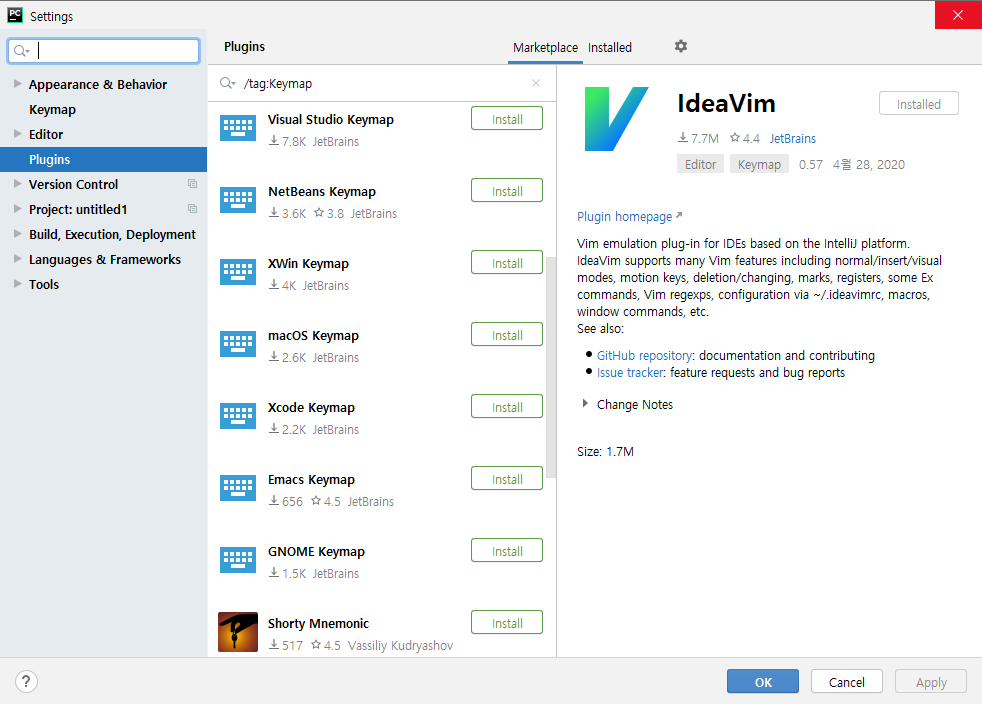
Task: Click the Emacs Keymap keyboard icon
Action: tap(238, 489)
